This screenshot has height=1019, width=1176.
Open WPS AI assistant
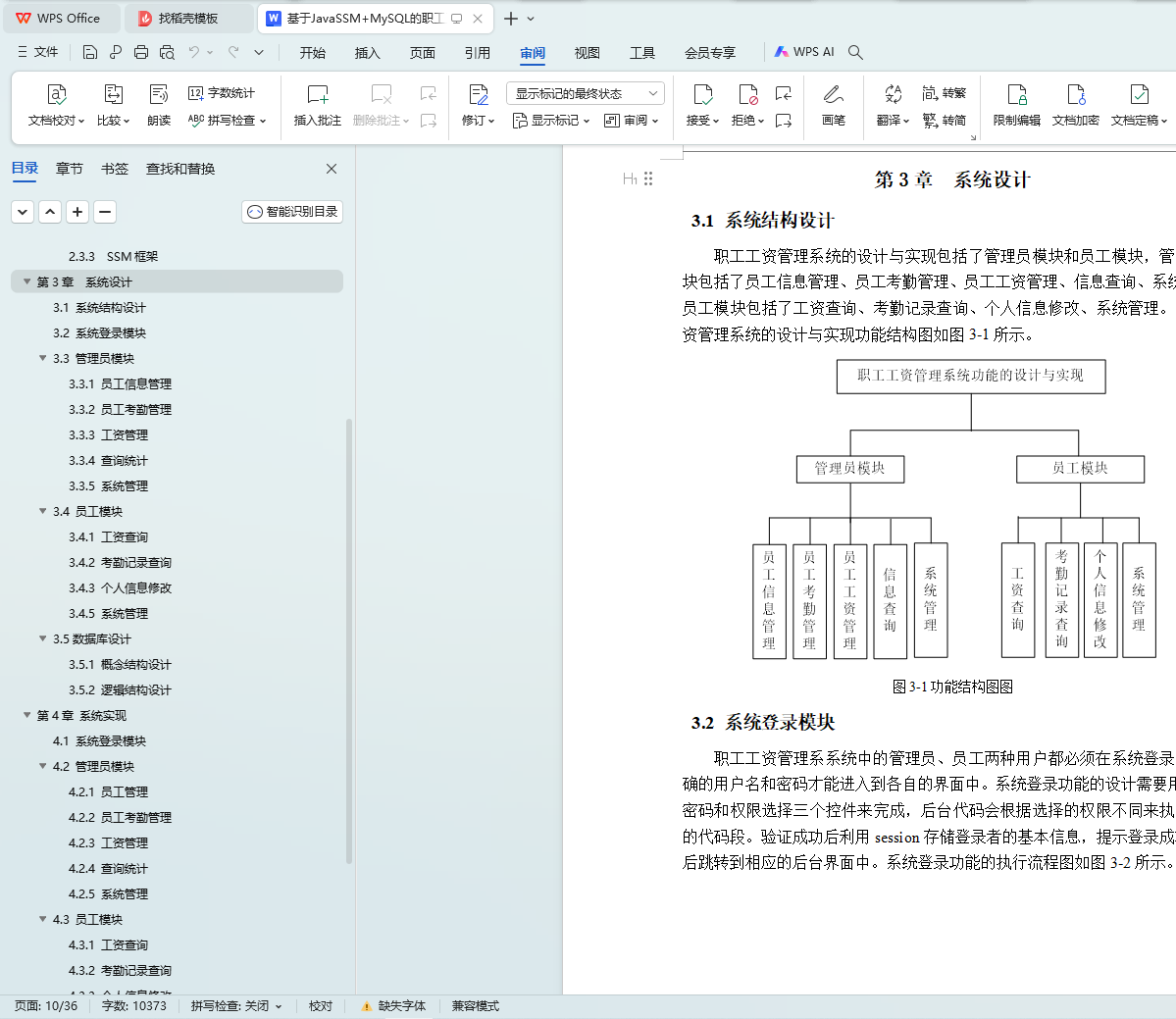tap(804, 52)
